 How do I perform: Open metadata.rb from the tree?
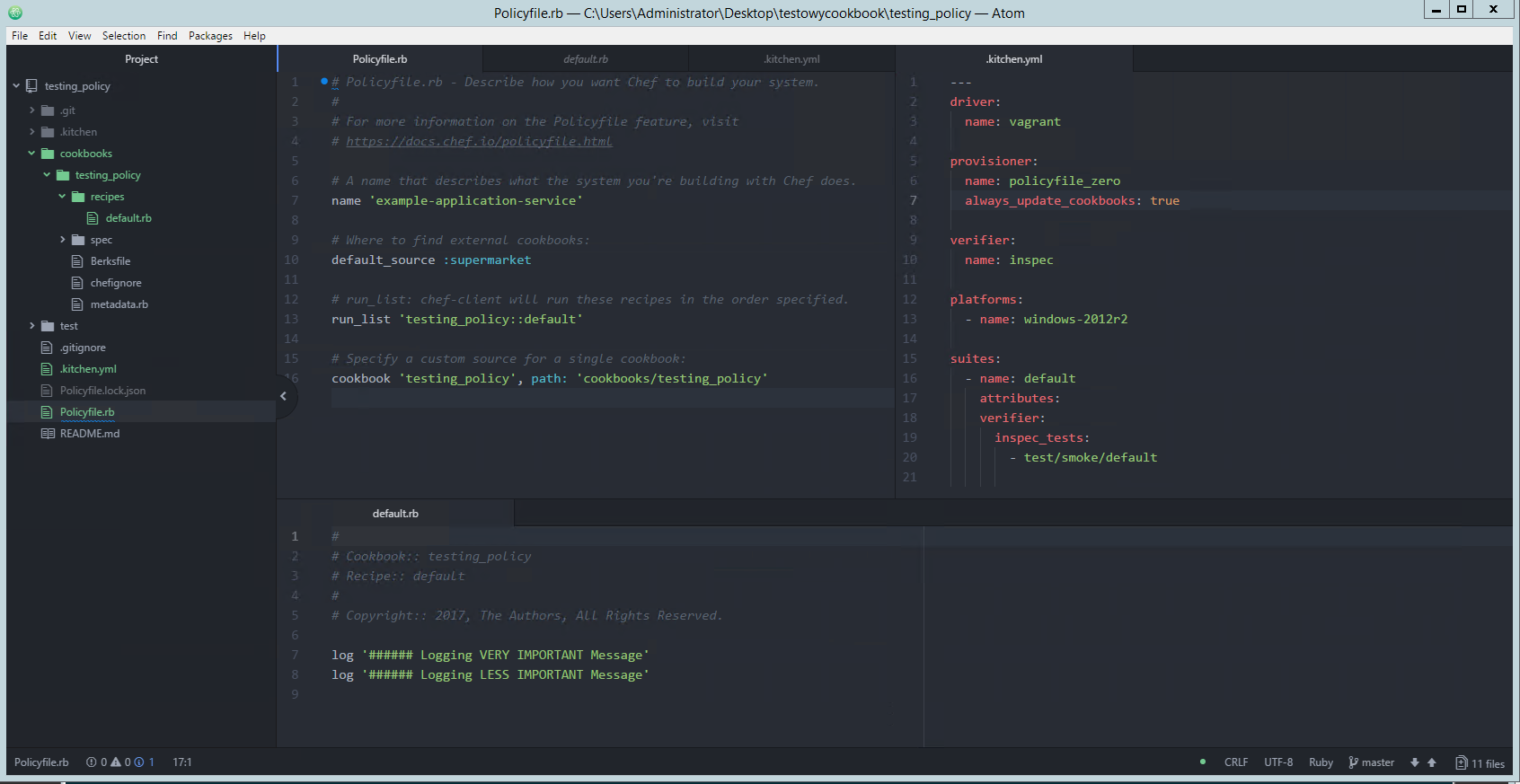(119, 304)
